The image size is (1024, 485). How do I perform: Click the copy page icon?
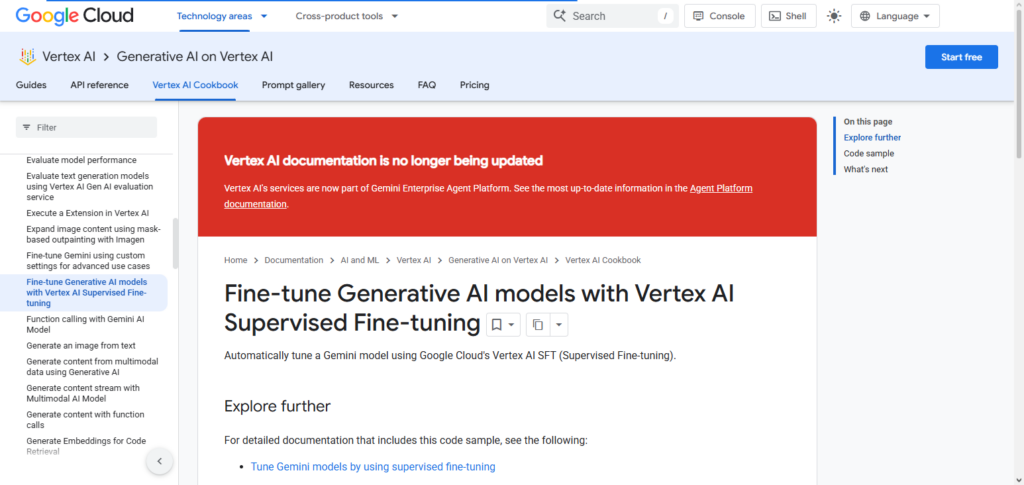538,324
